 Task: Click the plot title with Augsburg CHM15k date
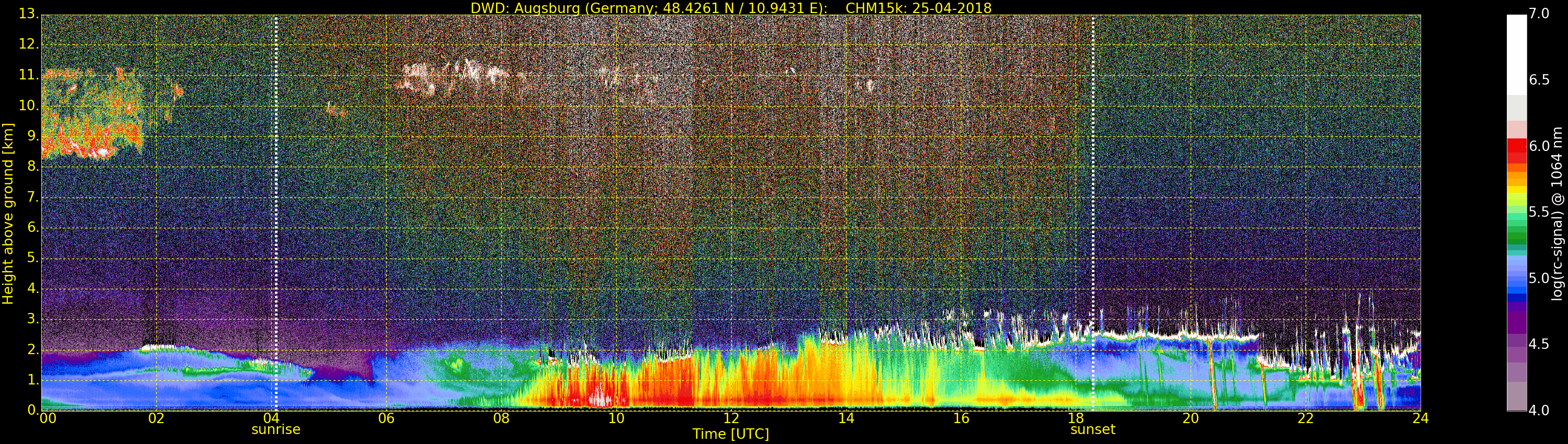tap(731, 8)
